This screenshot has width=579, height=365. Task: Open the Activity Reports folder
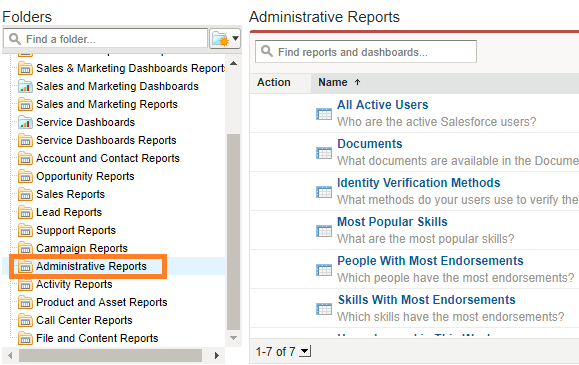tap(74, 284)
